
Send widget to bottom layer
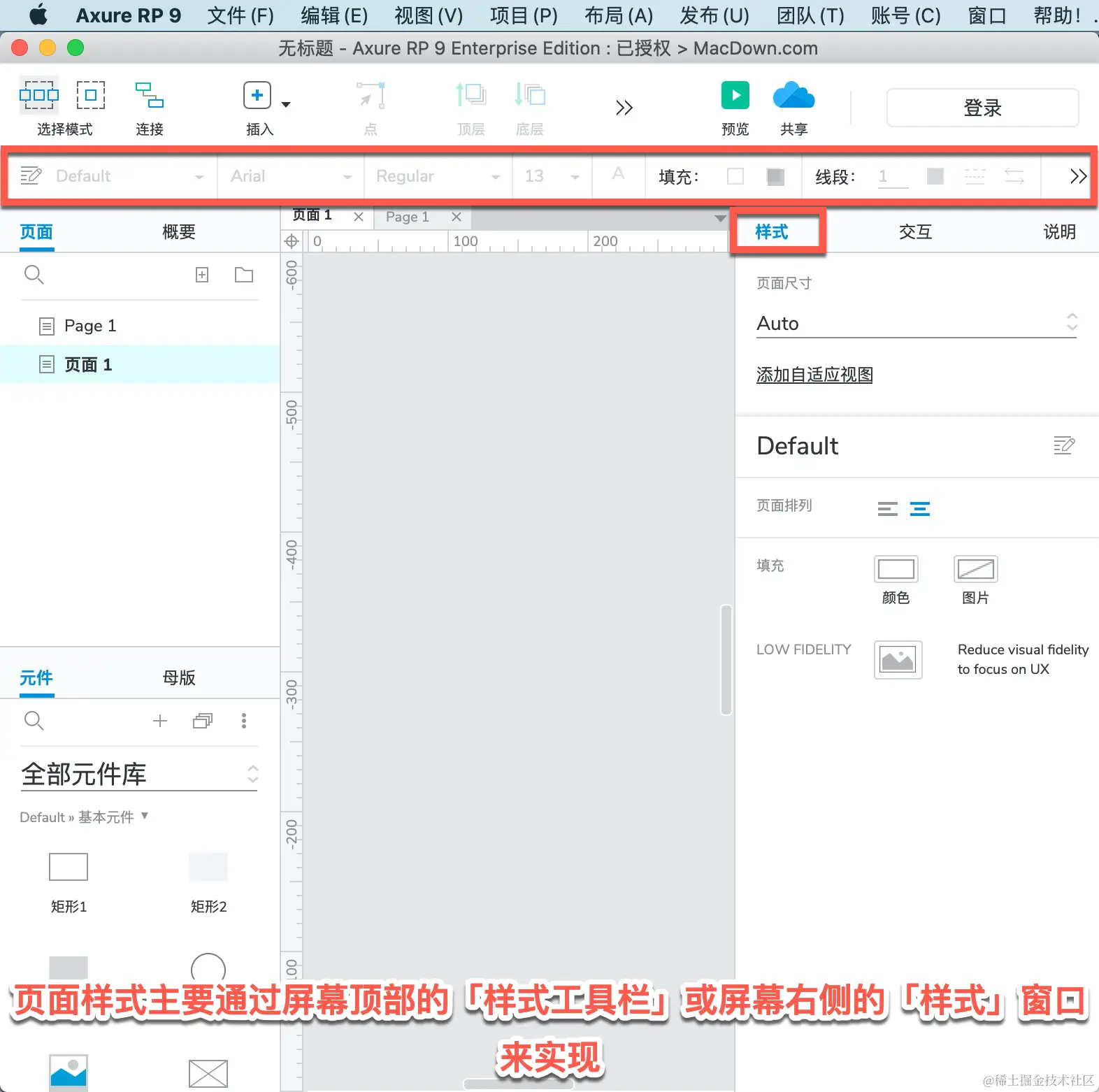tap(530, 95)
